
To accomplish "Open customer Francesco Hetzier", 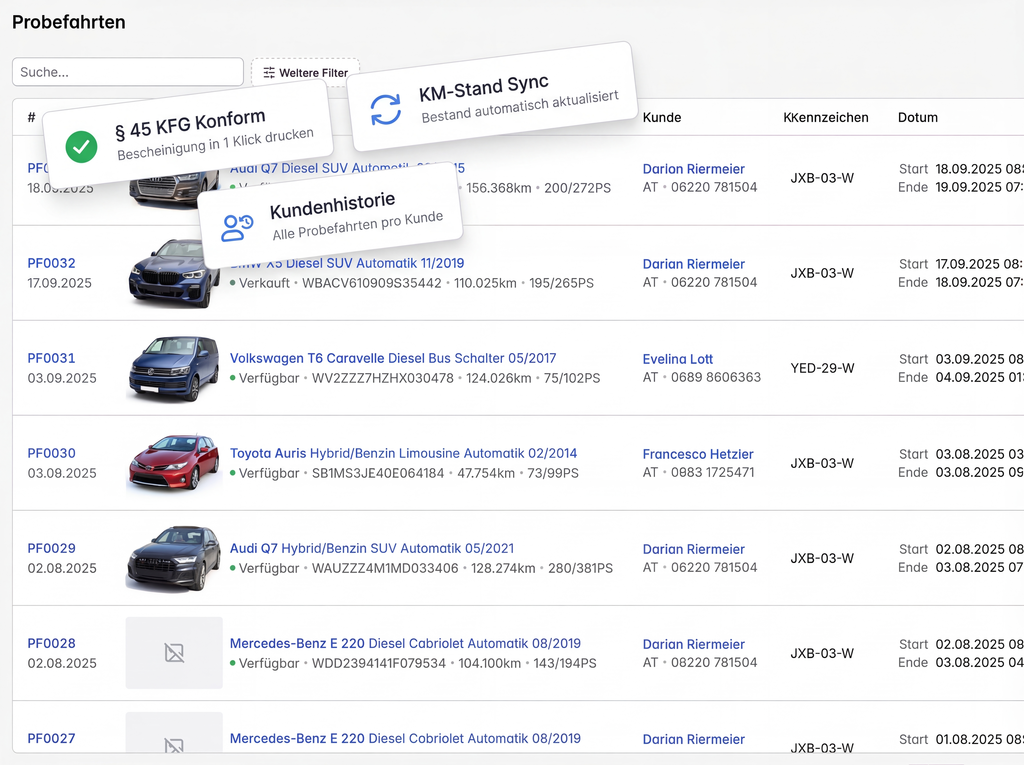I will (x=698, y=454).
